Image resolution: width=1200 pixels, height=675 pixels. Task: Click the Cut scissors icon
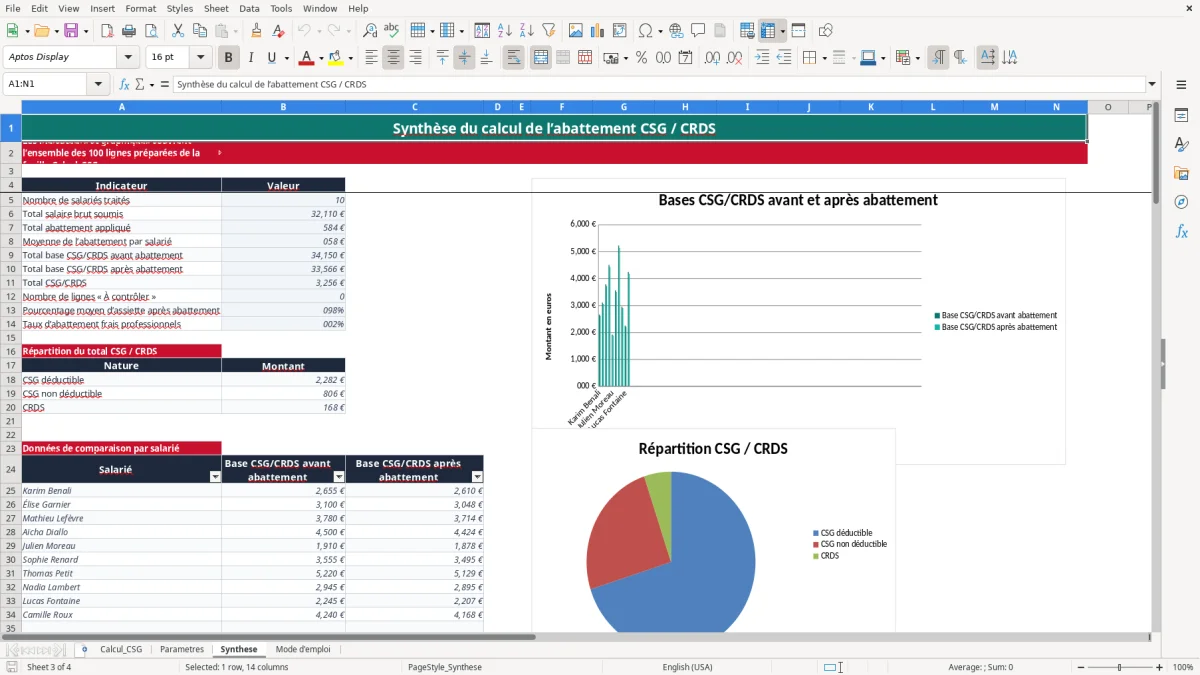click(177, 31)
